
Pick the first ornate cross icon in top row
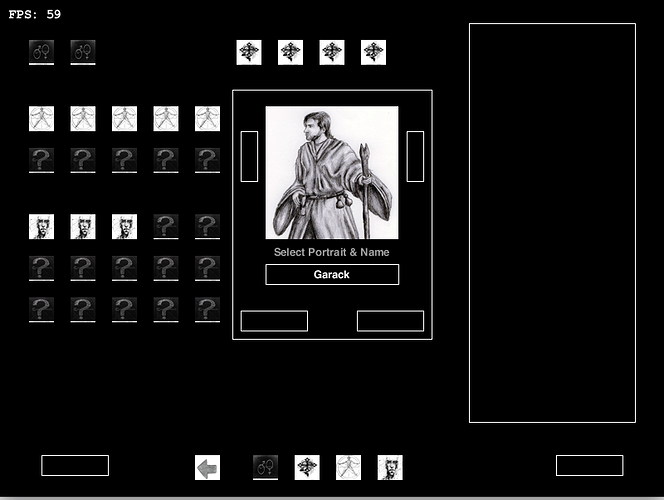click(x=249, y=52)
